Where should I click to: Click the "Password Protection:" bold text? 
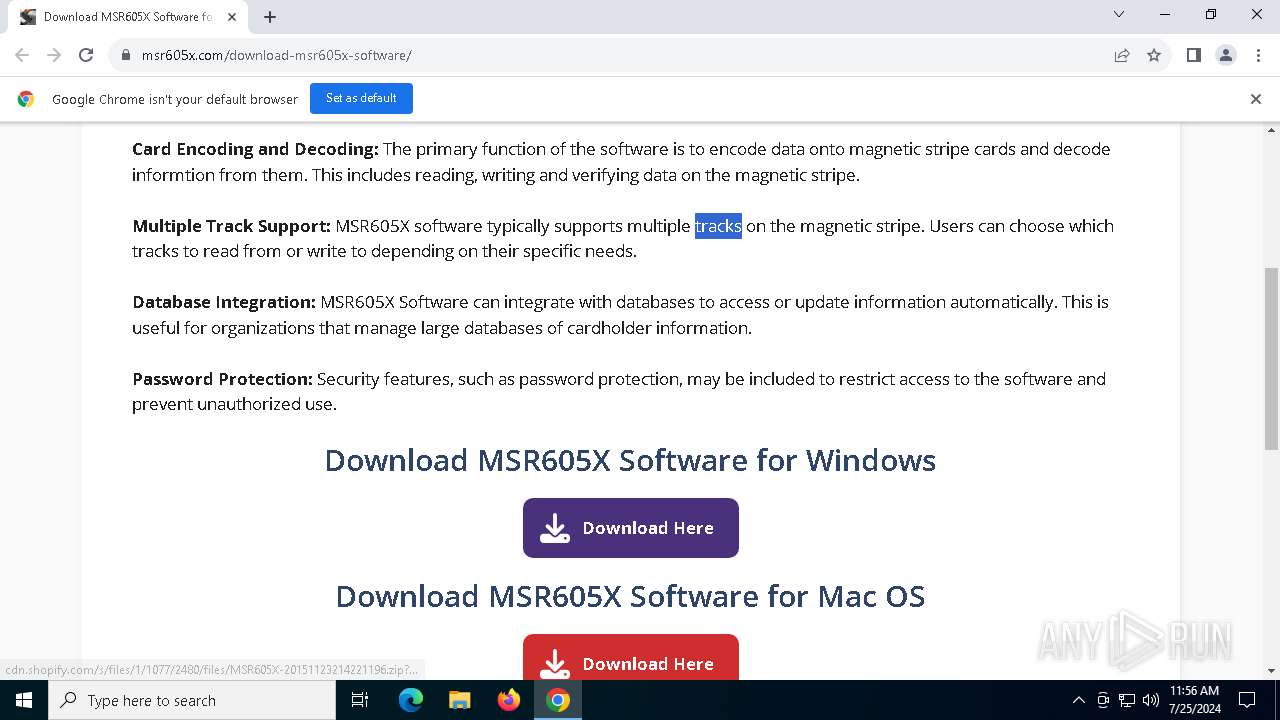[222, 379]
